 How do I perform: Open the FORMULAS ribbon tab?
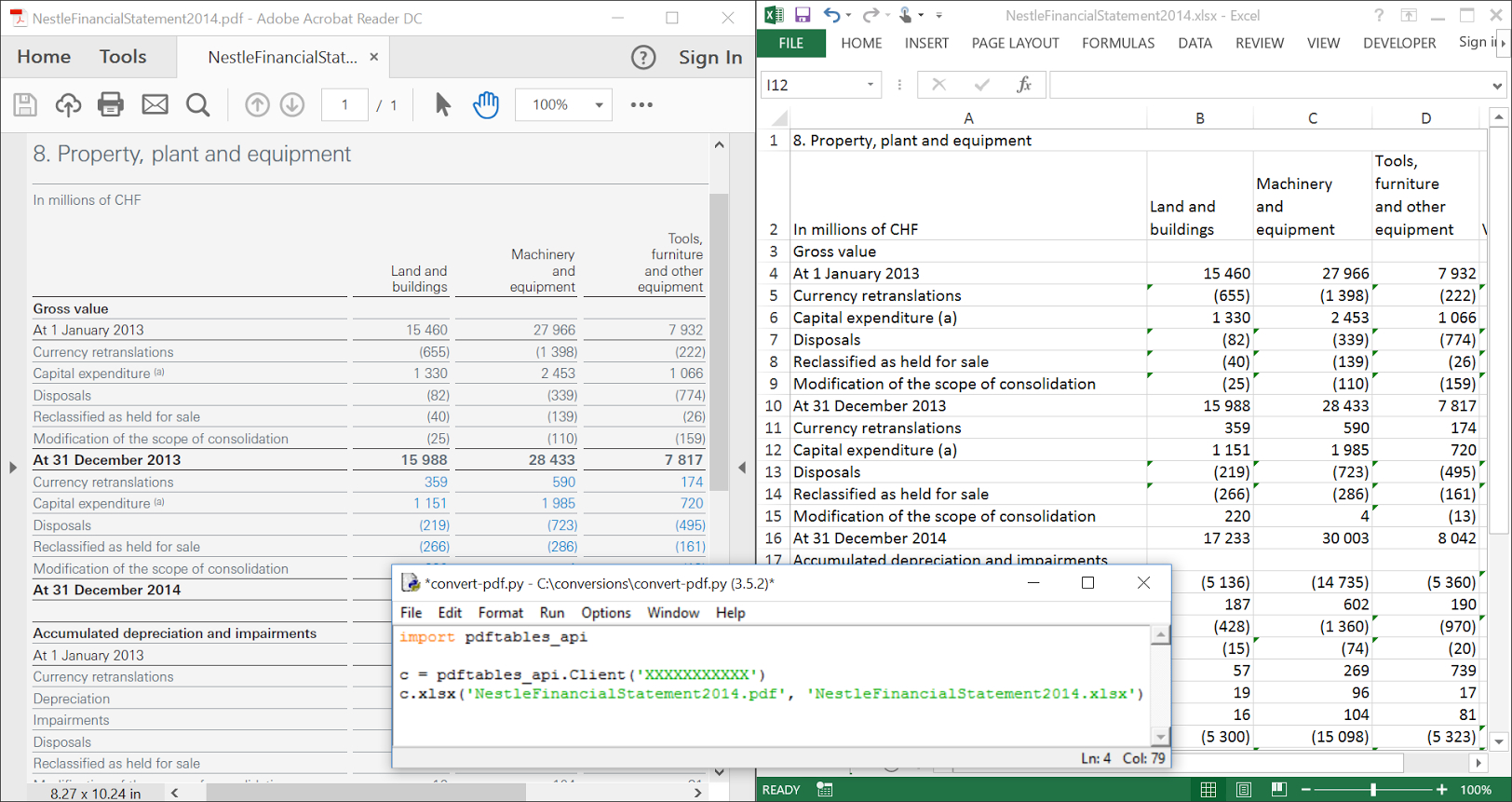coord(1117,43)
